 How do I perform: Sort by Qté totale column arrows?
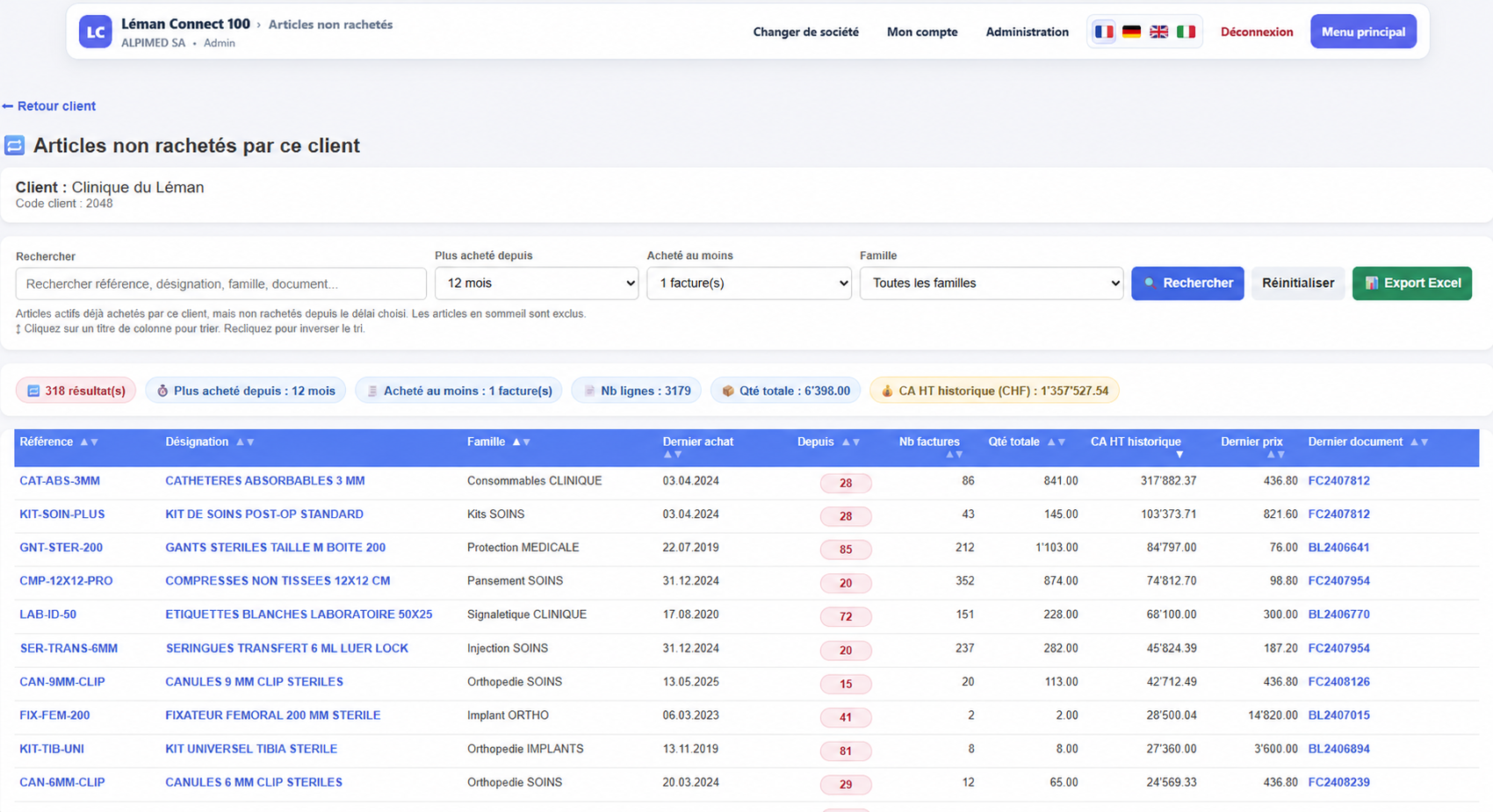(x=1057, y=442)
